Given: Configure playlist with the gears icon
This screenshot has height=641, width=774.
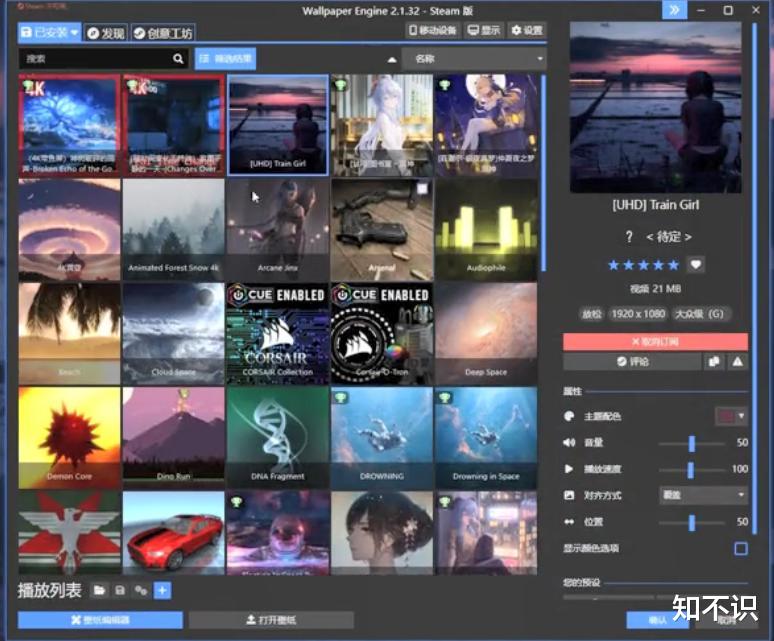Looking at the screenshot, I should click(141, 590).
